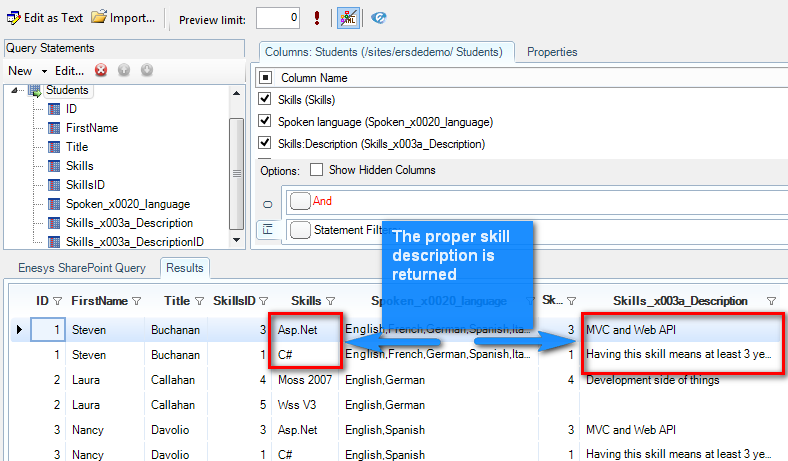Click the red exclamation execute icon
Screen dimensions: 788x461
317,18
